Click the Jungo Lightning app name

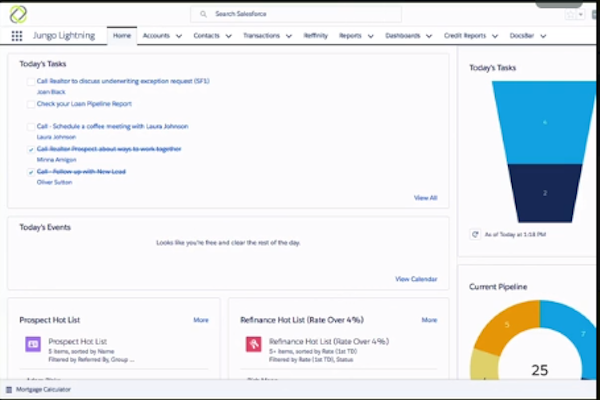(64, 36)
